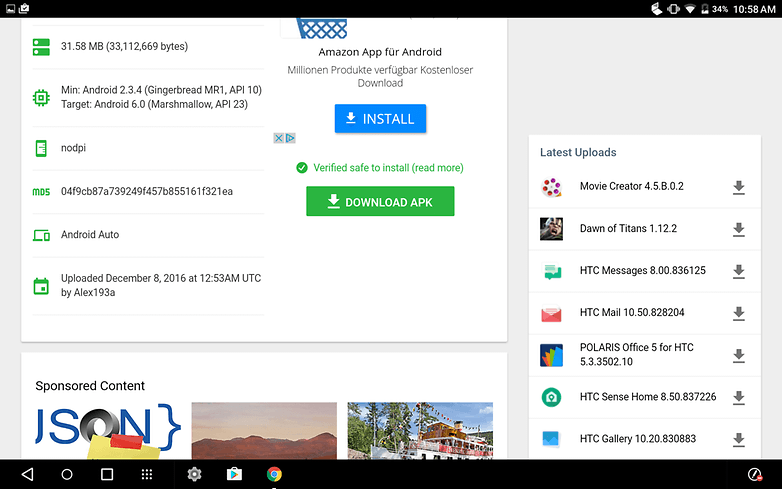The image size is (782, 489).
Task: Open the HTC Sense Home 8.50.837226 link
Action: coord(647,397)
